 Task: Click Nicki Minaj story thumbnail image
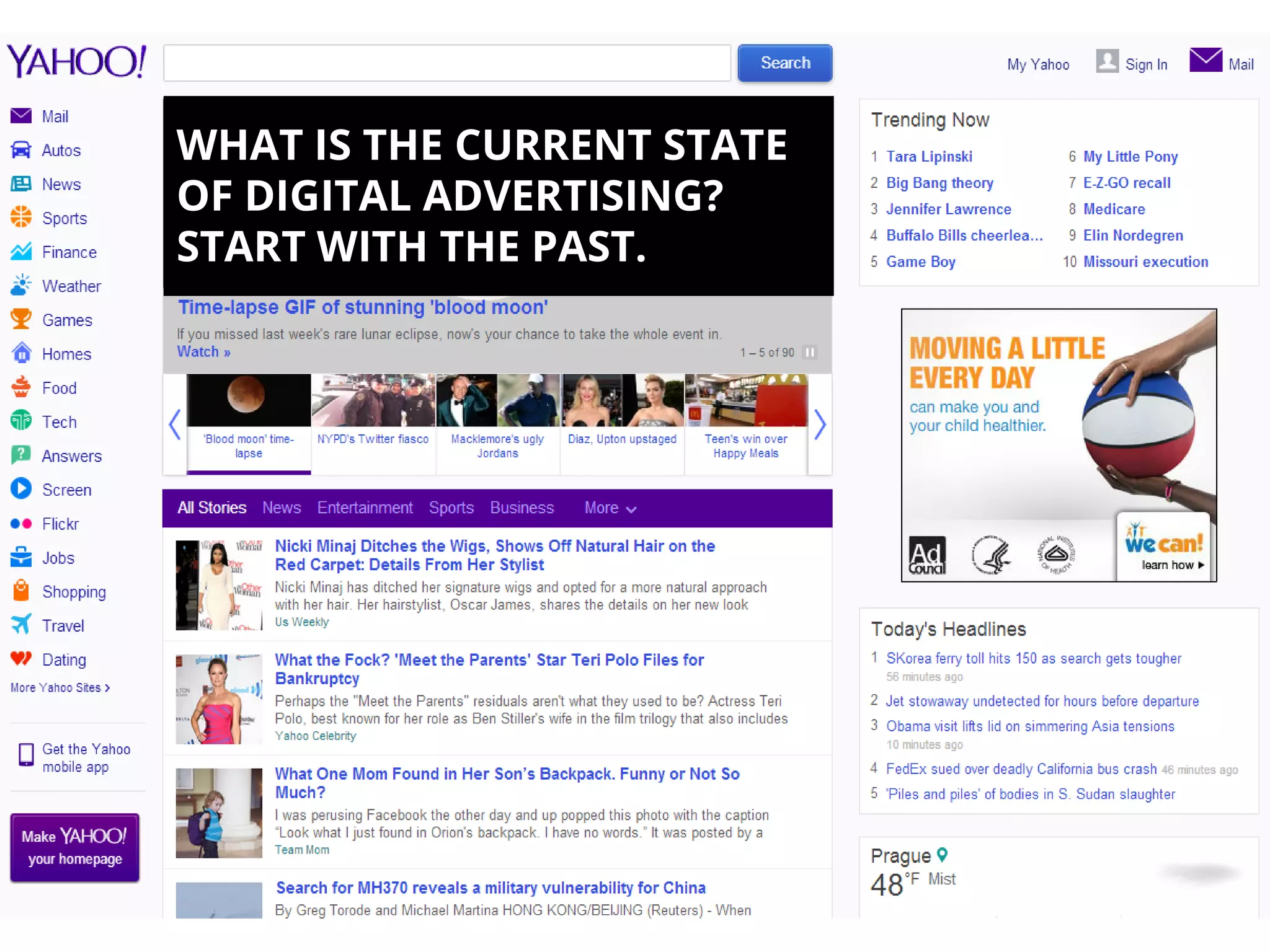[219, 585]
